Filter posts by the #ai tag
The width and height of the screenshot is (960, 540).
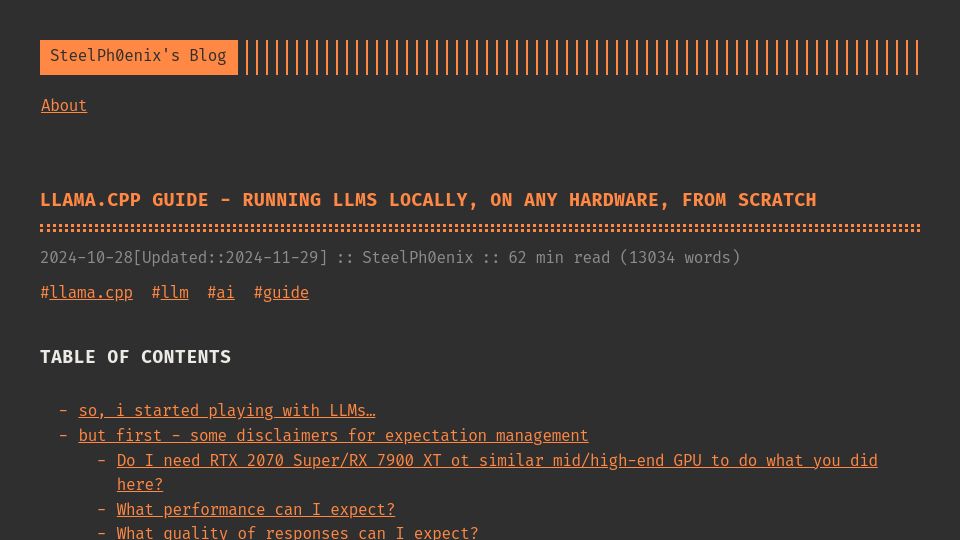click(x=225, y=293)
